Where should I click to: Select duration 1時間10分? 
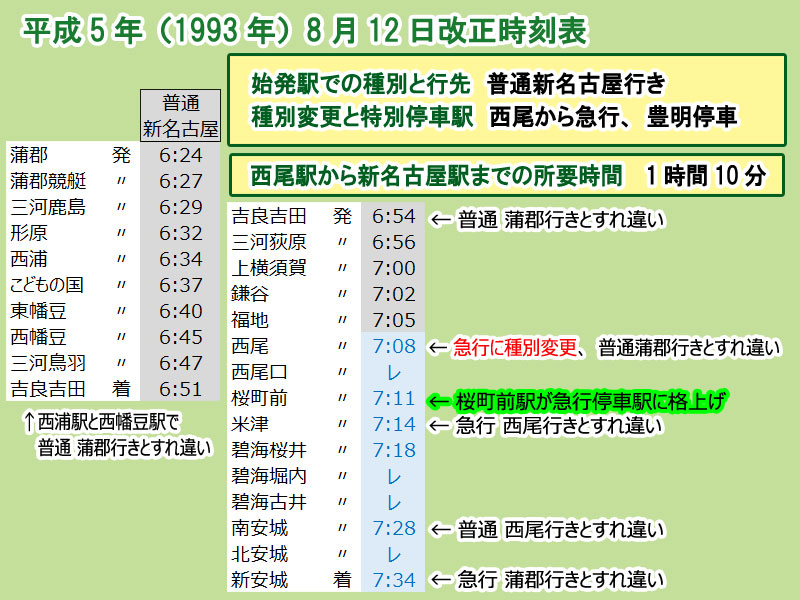tap(706, 176)
